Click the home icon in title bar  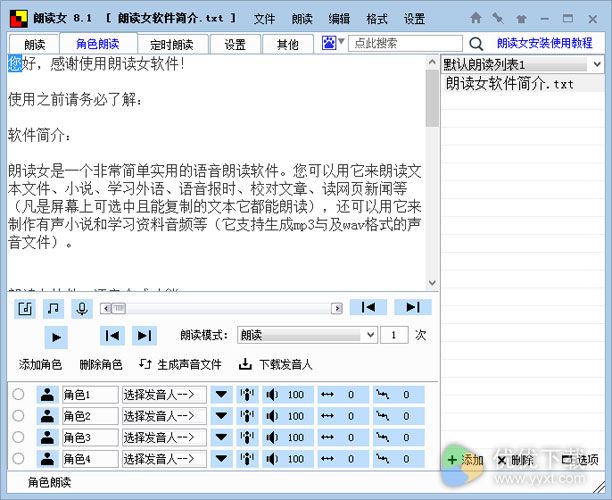[x=475, y=18]
